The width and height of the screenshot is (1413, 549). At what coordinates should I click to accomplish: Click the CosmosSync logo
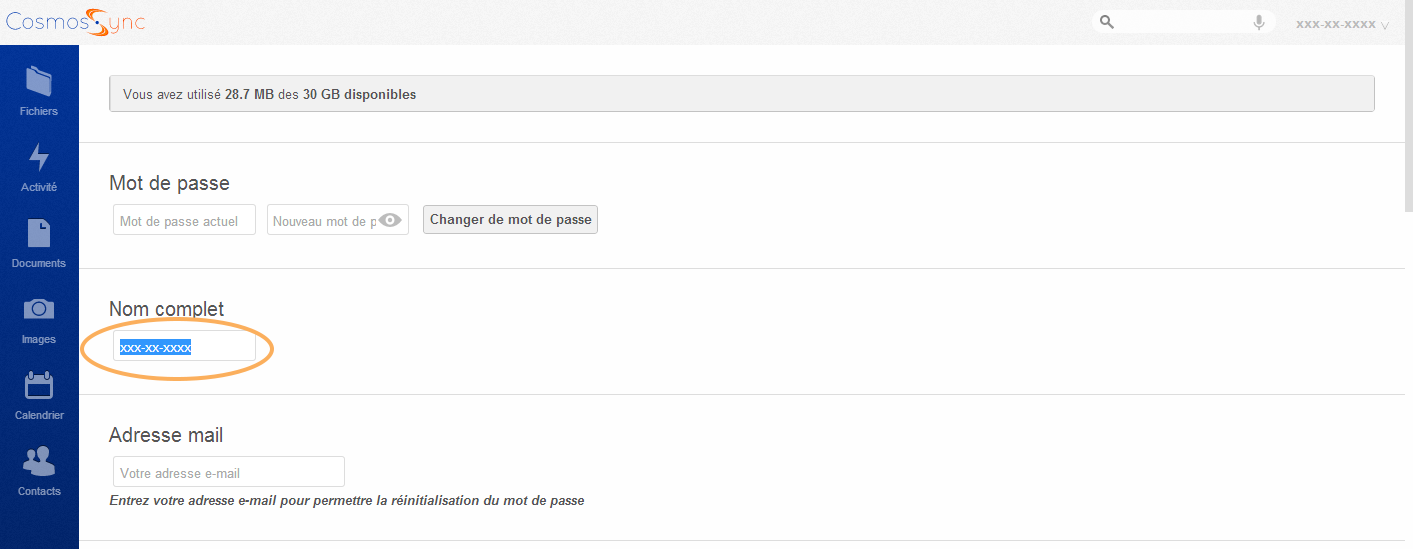click(x=75, y=22)
